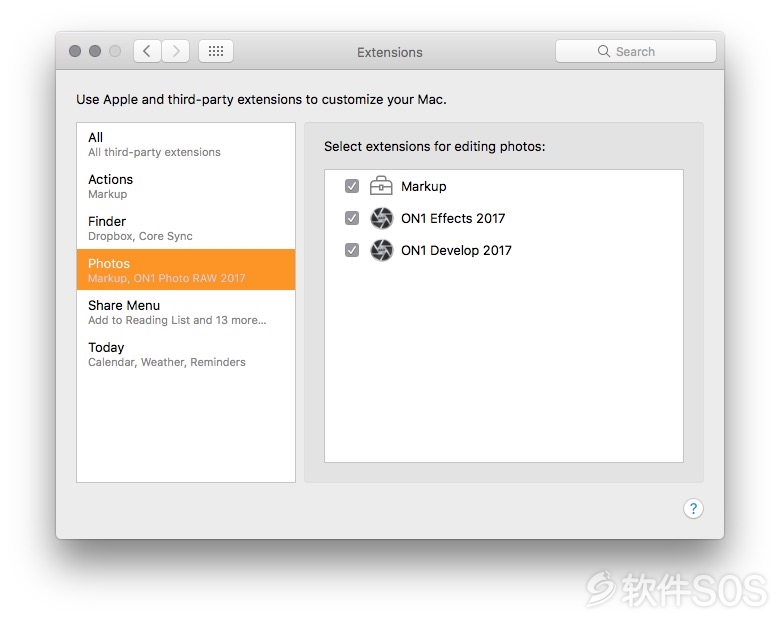Click the ON1 Effects 2017 shutter icon
This screenshot has width=780, height=619.
coord(382,218)
